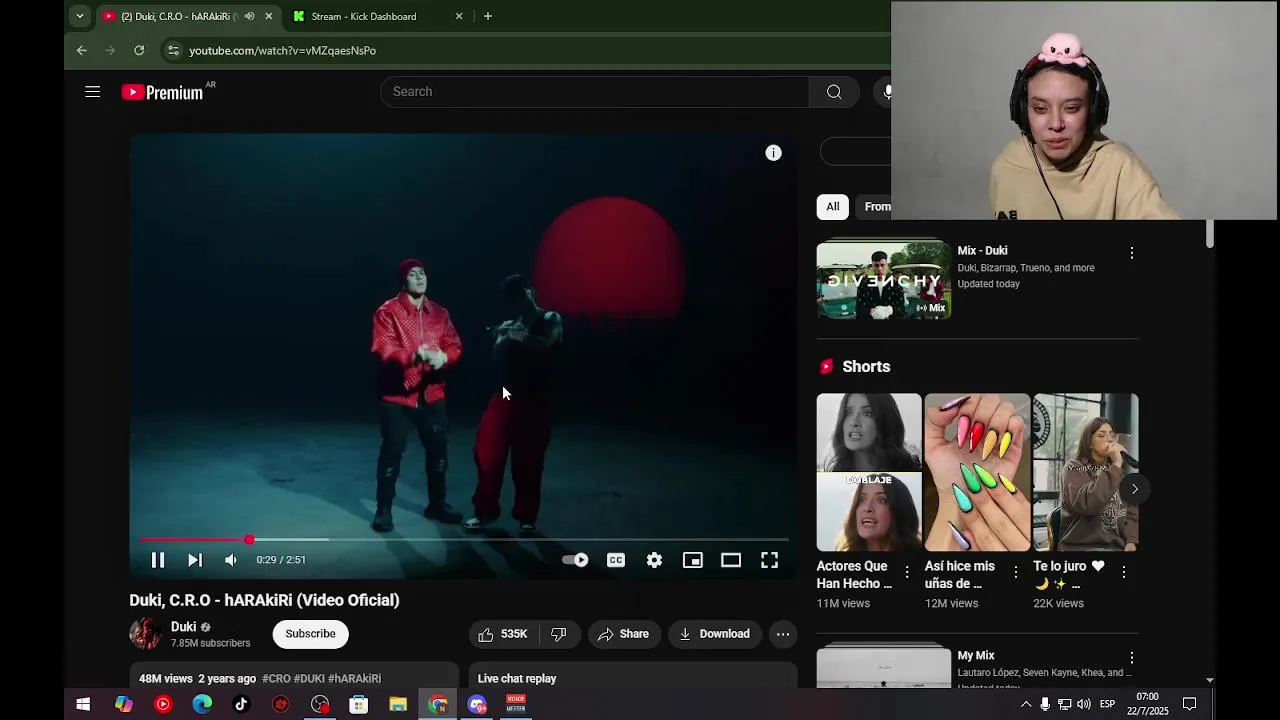Image resolution: width=1280 pixels, height=720 pixels.
Task: Select the All filter chip
Action: tap(832, 207)
